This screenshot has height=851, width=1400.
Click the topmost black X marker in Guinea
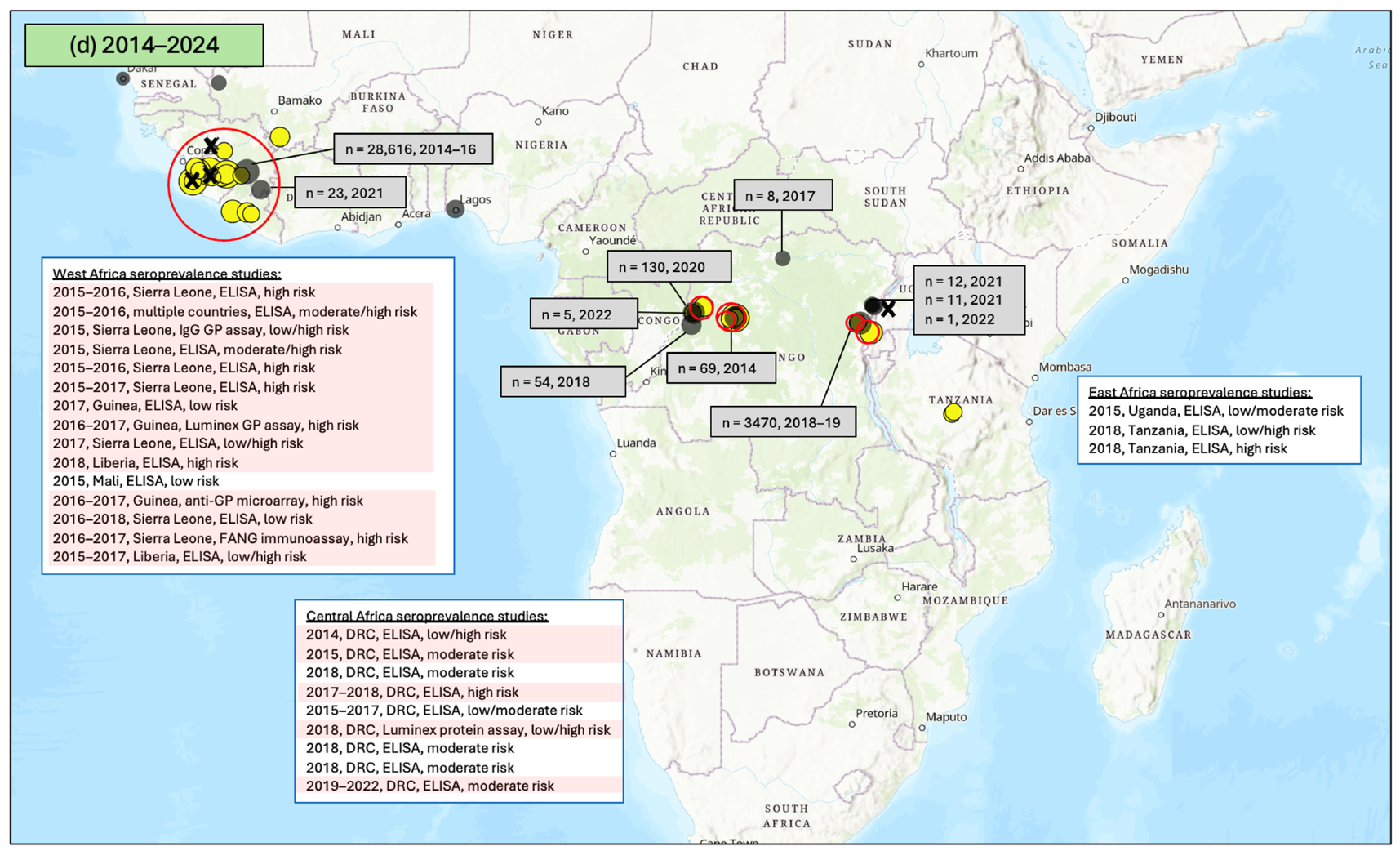[x=211, y=145]
